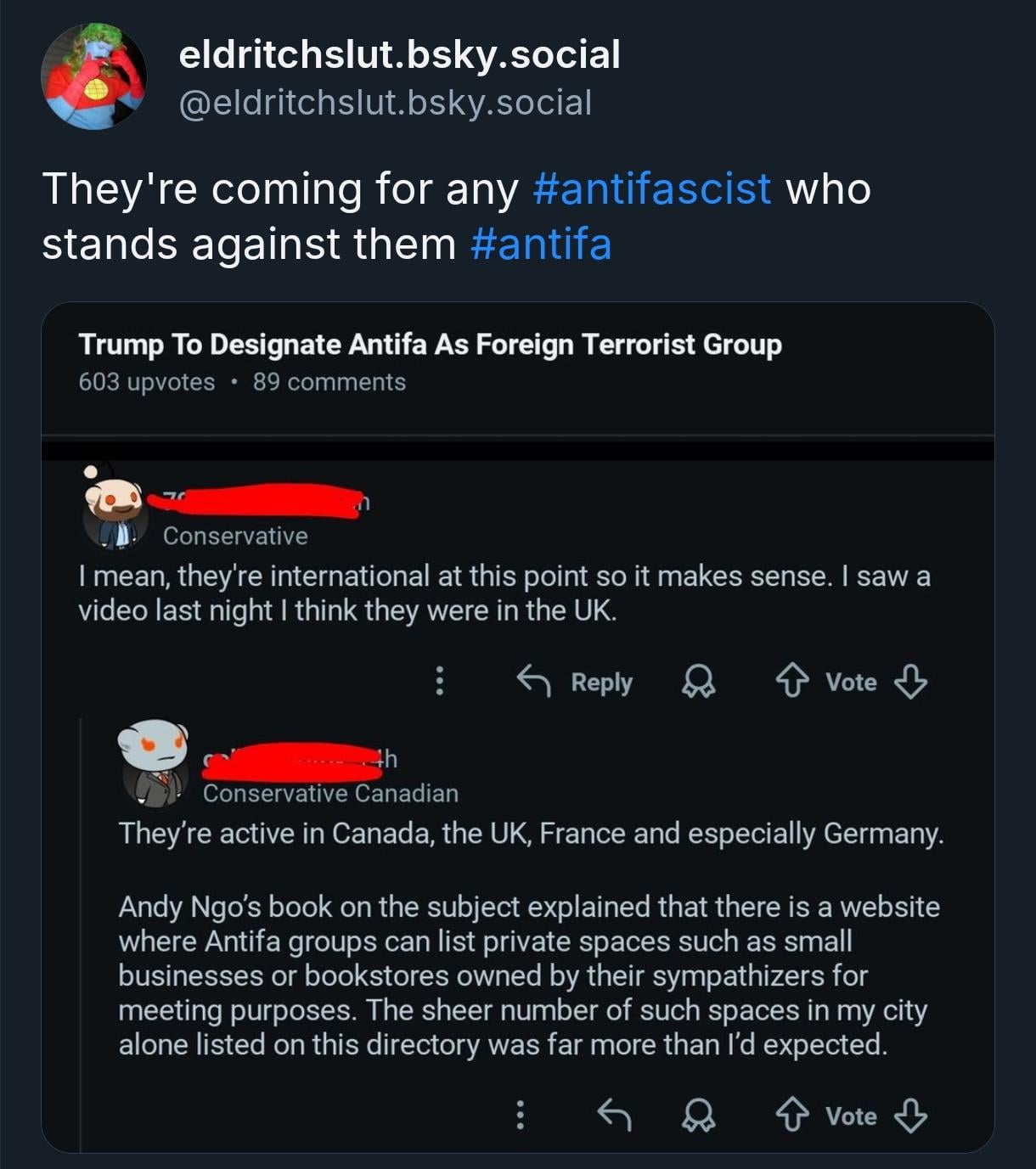Give an award to Conservative Canadian comment

[698, 1115]
